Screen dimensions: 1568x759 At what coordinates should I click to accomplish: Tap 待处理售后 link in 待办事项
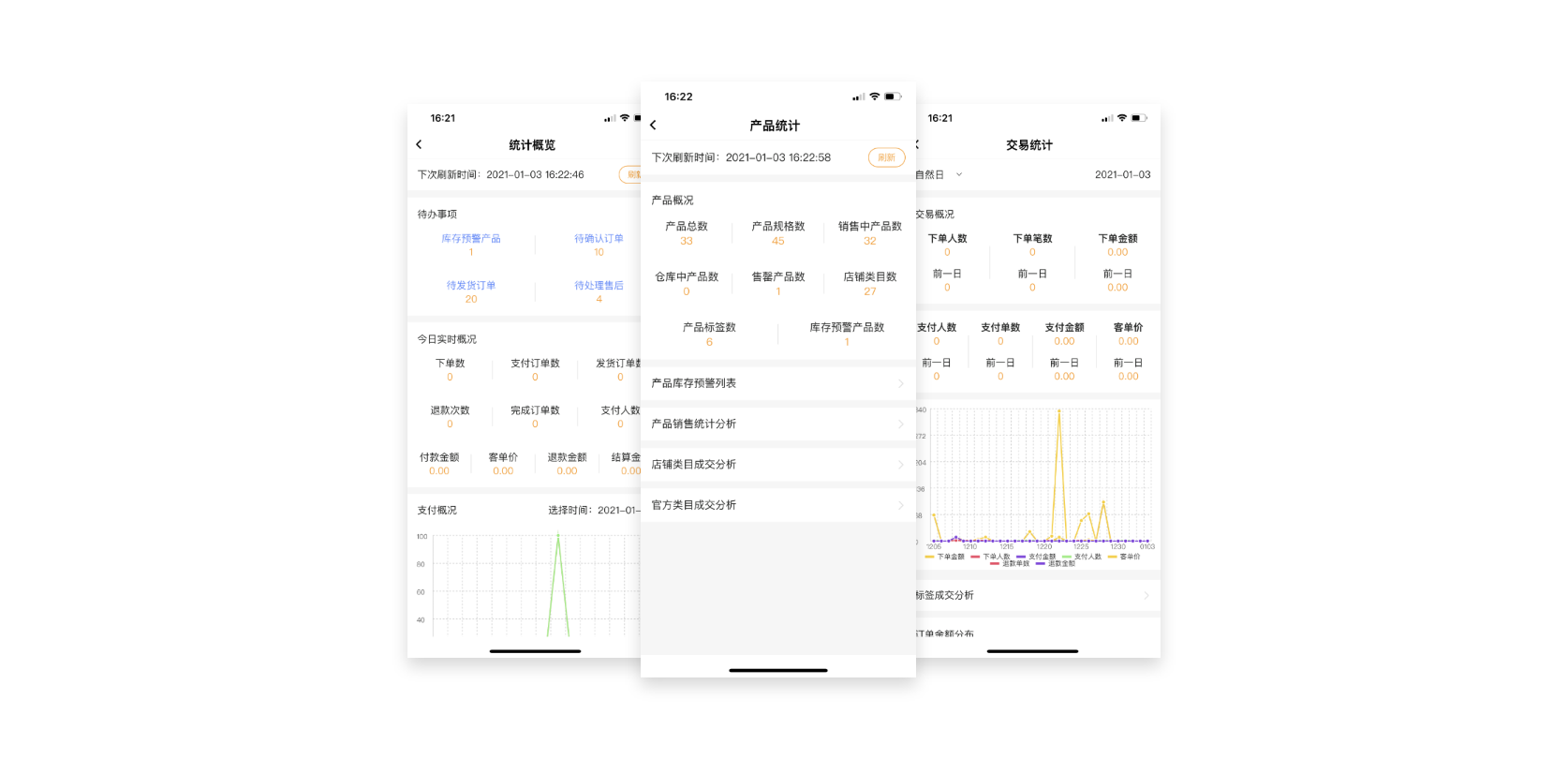point(599,286)
